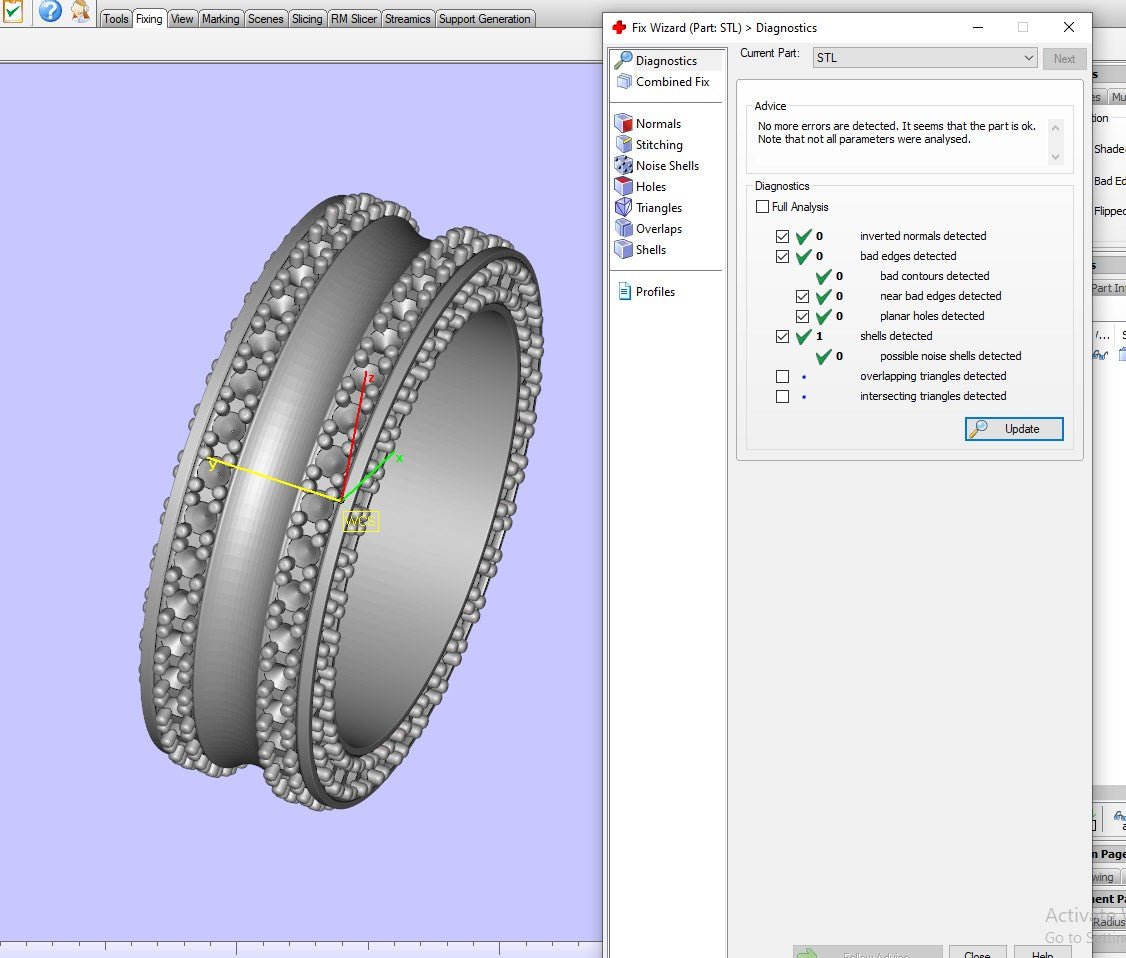Uncheck inverted normals detected checkbox
Image resolution: width=1126 pixels, height=958 pixels.
[x=782, y=236]
